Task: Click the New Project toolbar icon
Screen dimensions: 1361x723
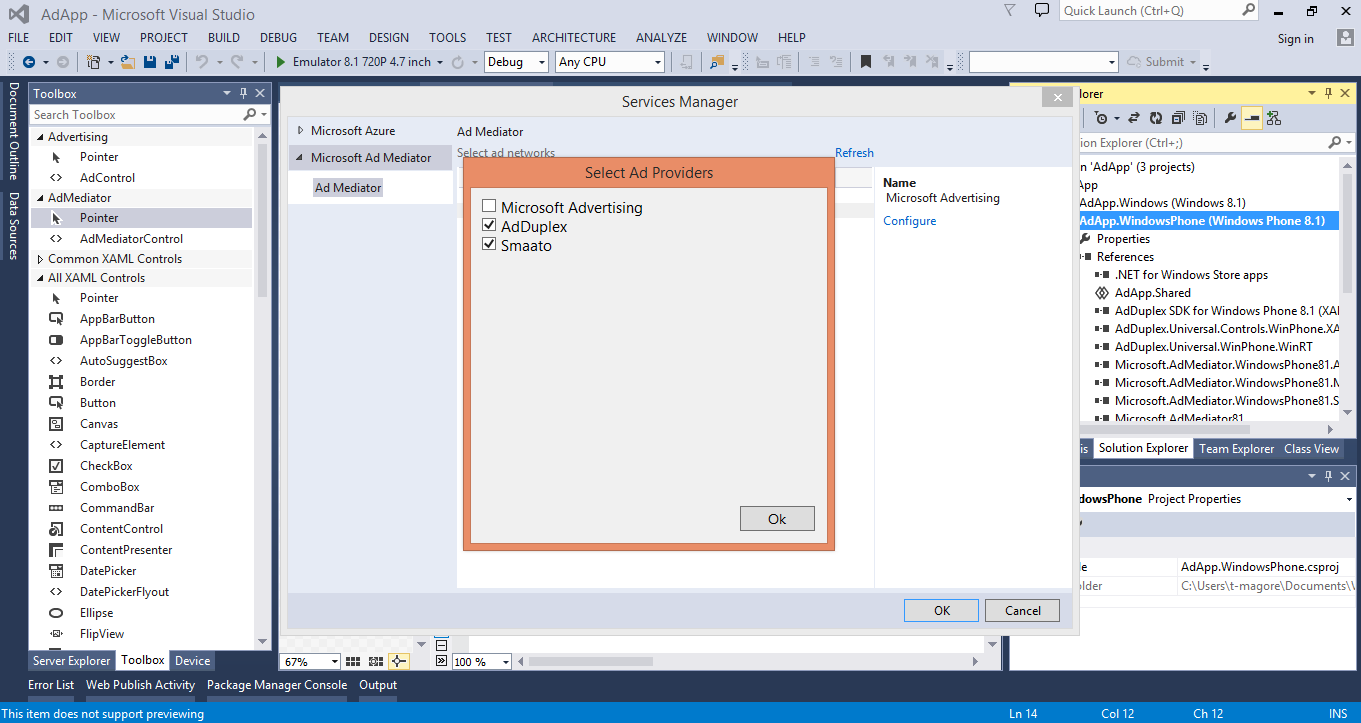Action: [x=93, y=62]
